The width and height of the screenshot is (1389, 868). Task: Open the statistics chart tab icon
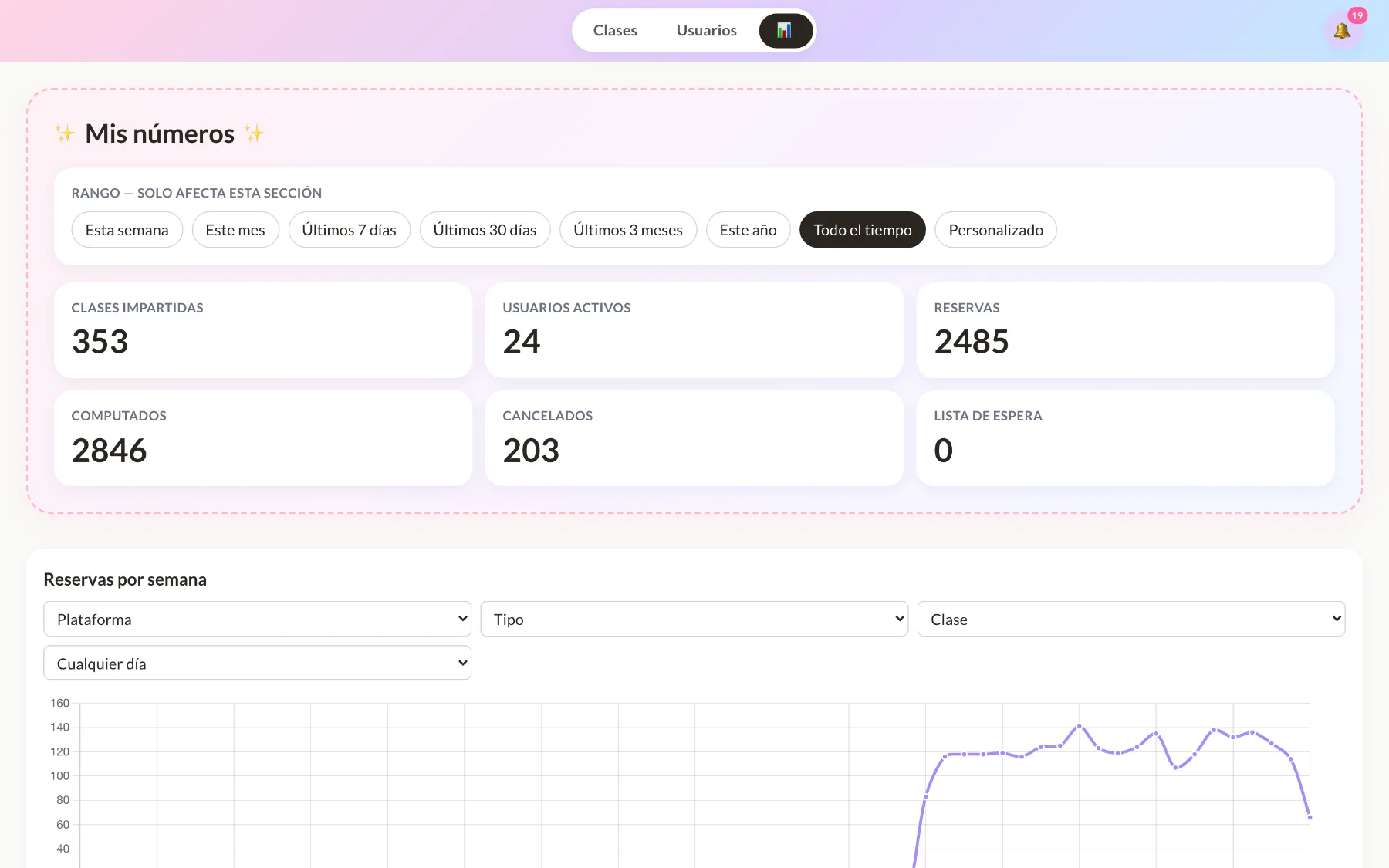(786, 31)
